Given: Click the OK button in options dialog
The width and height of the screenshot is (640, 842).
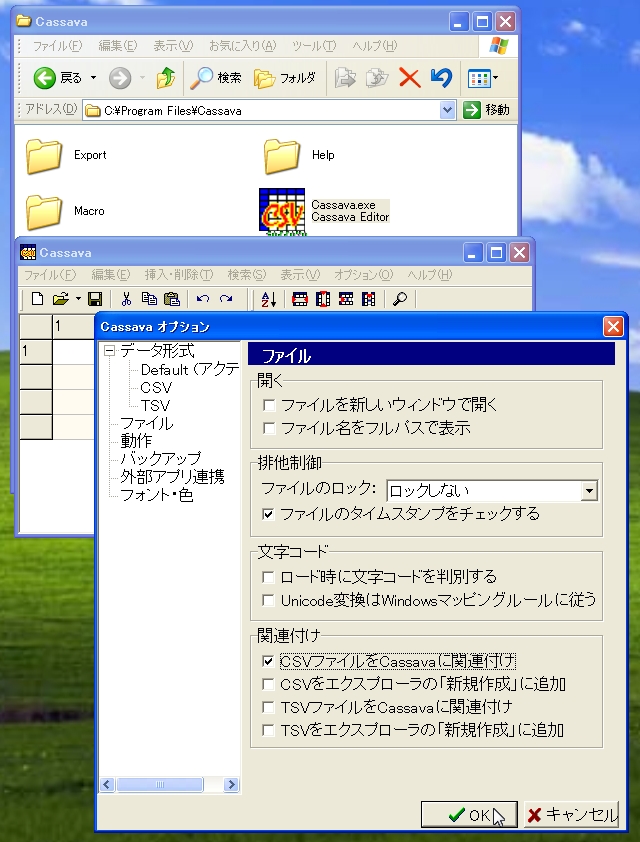Looking at the screenshot, I should (x=469, y=815).
